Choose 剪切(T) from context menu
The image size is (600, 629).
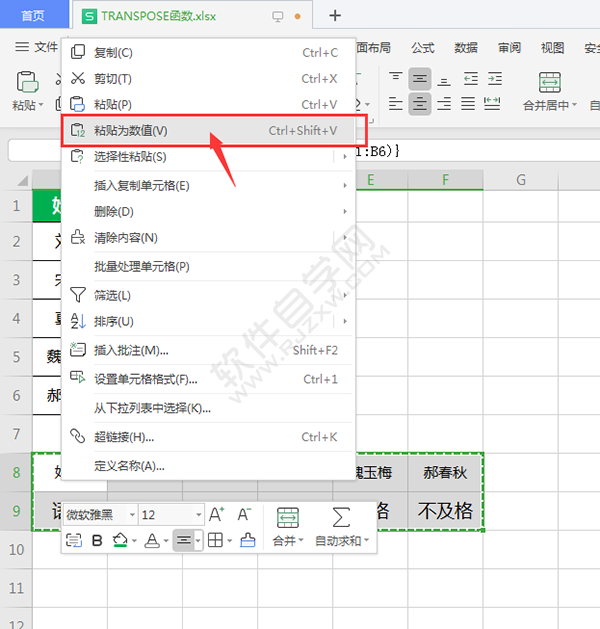(209, 79)
